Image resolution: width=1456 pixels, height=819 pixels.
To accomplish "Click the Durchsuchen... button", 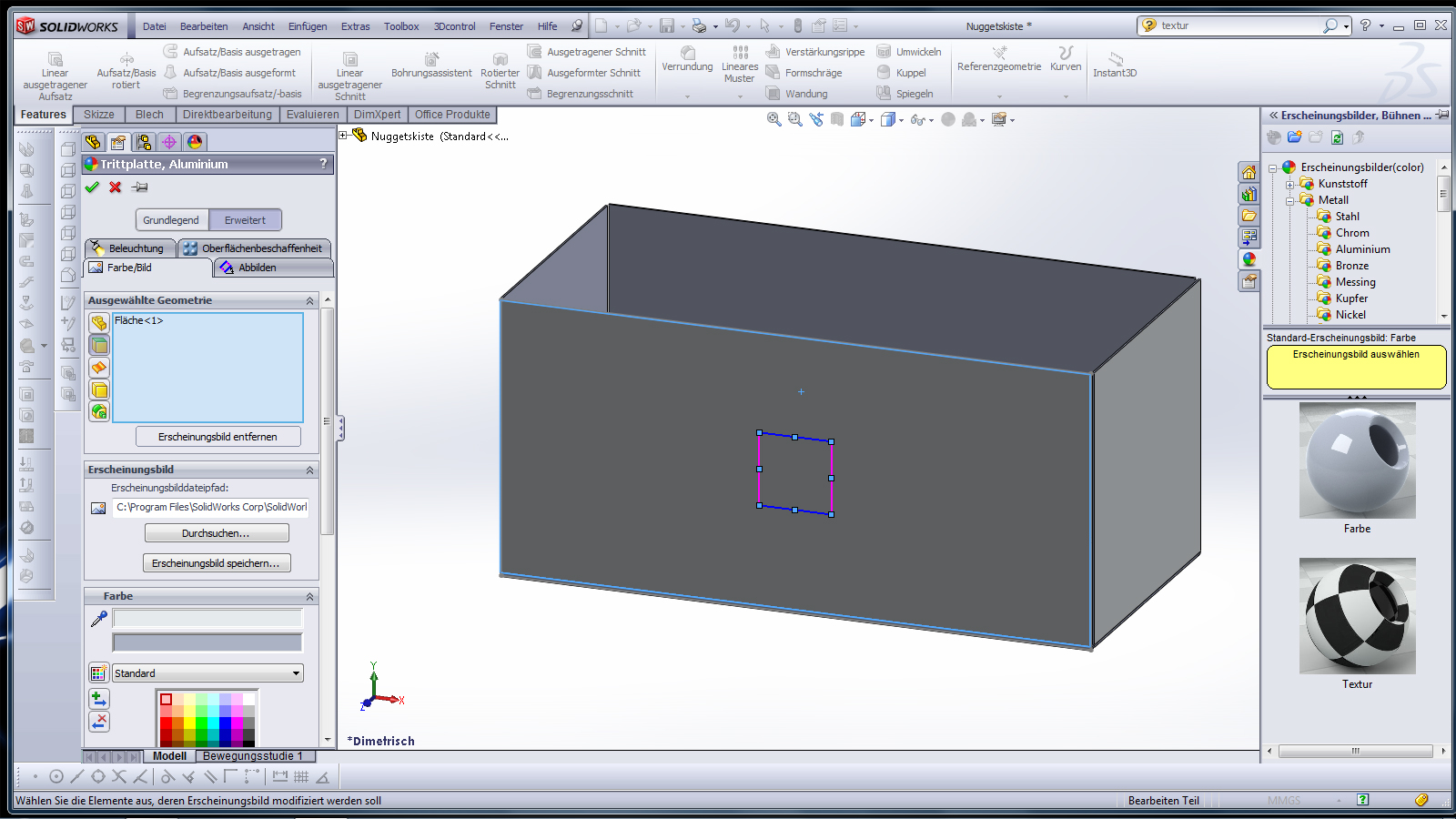I will [x=217, y=533].
